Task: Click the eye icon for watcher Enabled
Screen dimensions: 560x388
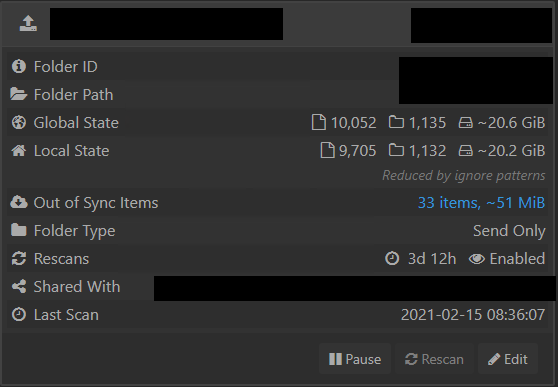Action: [476, 259]
